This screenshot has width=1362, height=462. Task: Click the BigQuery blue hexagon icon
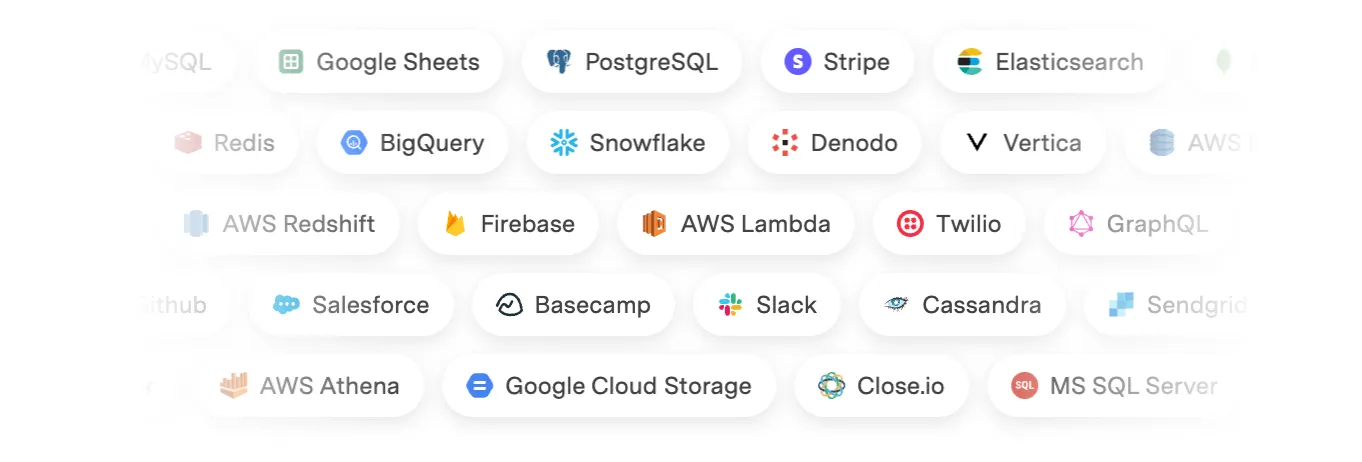coord(354,143)
